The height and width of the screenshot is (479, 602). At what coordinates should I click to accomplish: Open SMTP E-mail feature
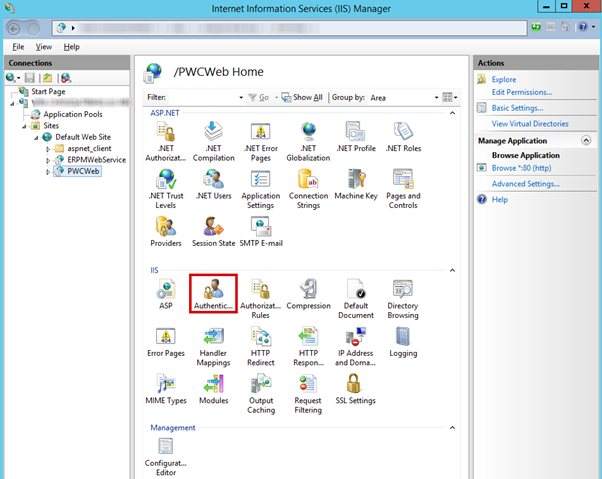pos(261,232)
